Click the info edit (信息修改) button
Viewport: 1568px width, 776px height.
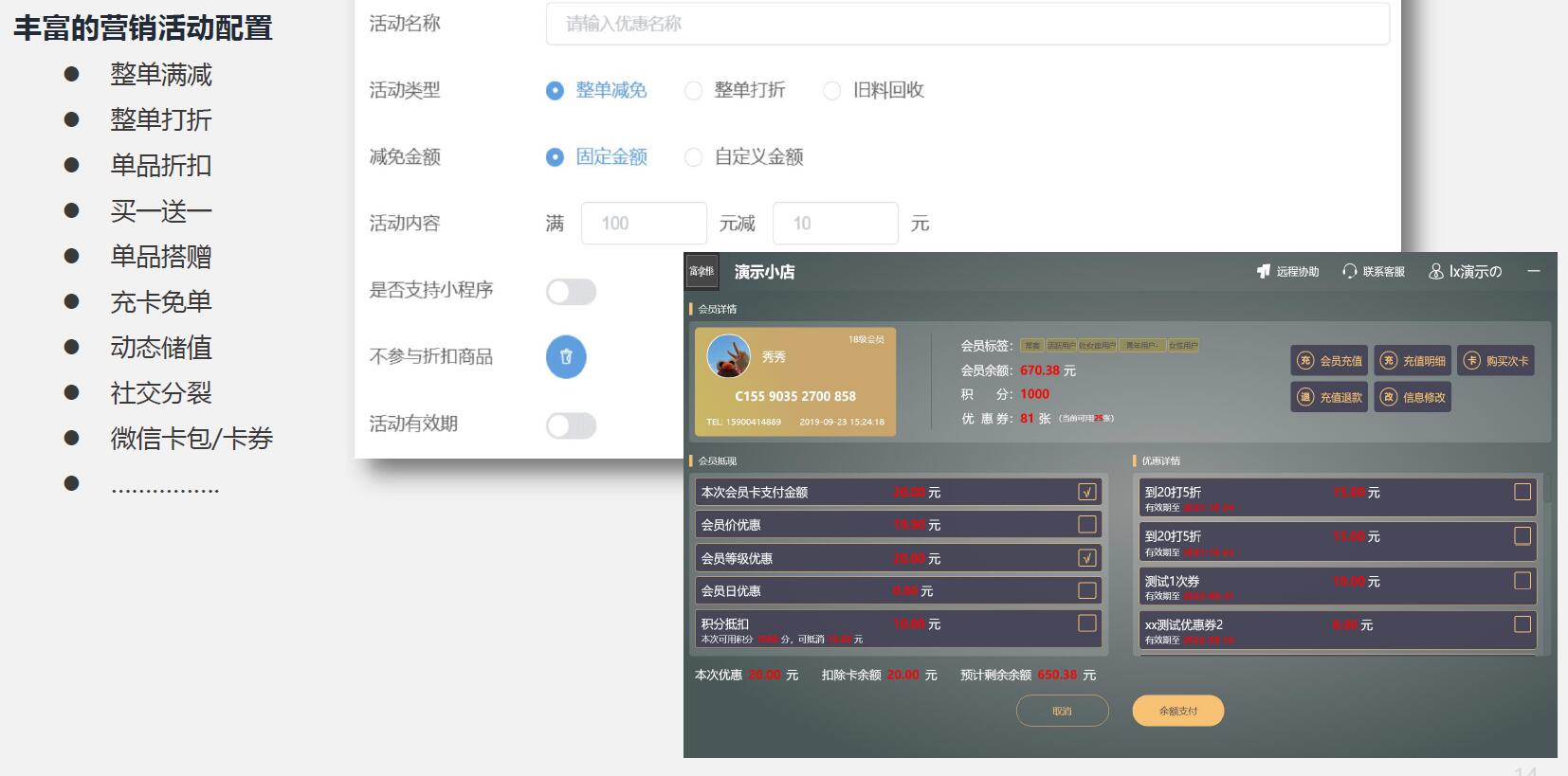[1413, 397]
